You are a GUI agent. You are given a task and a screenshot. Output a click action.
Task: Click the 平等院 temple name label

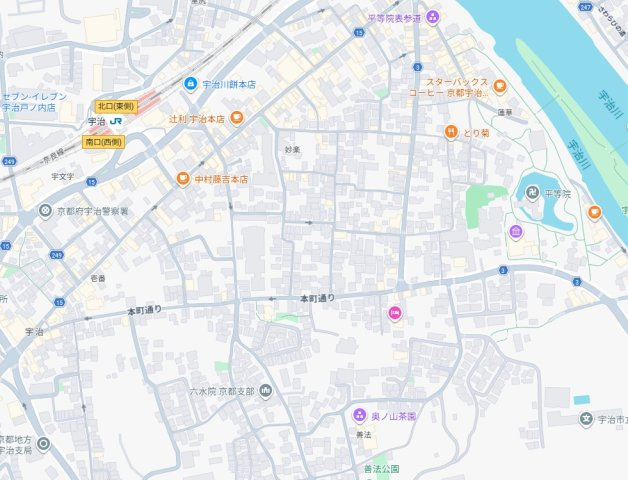point(558,194)
